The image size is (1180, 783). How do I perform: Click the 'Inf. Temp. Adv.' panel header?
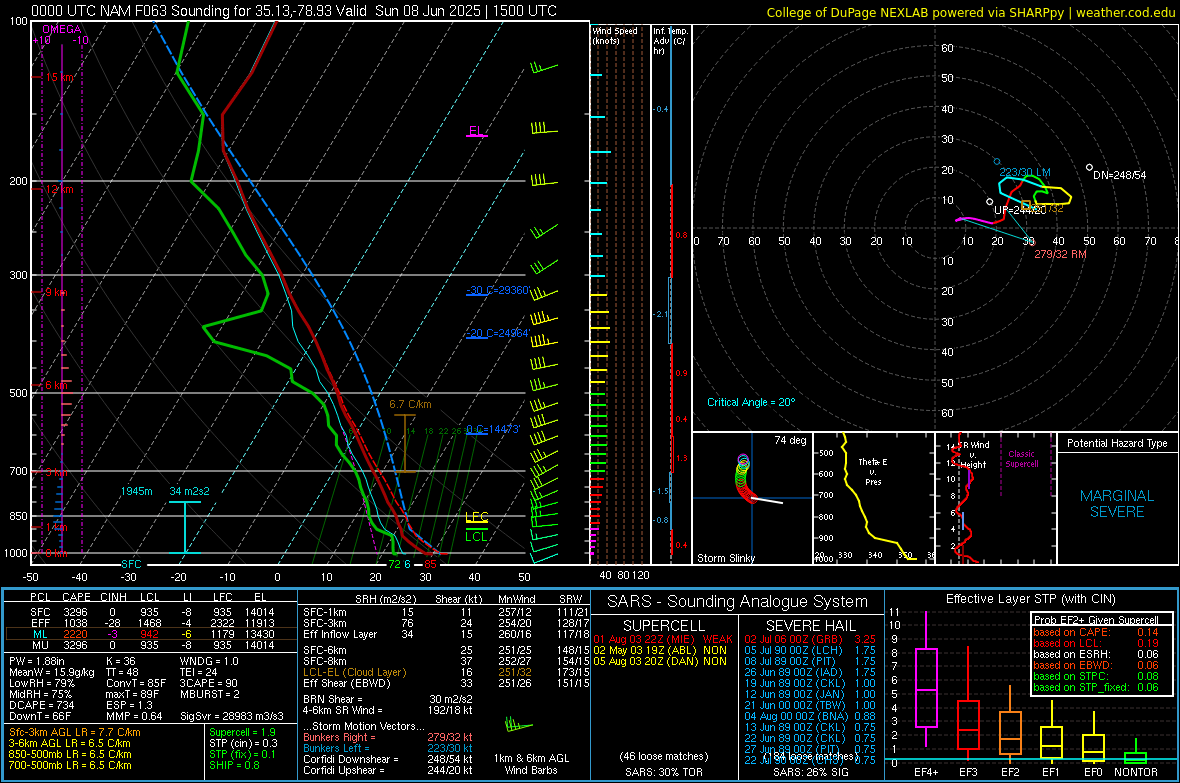[670, 41]
